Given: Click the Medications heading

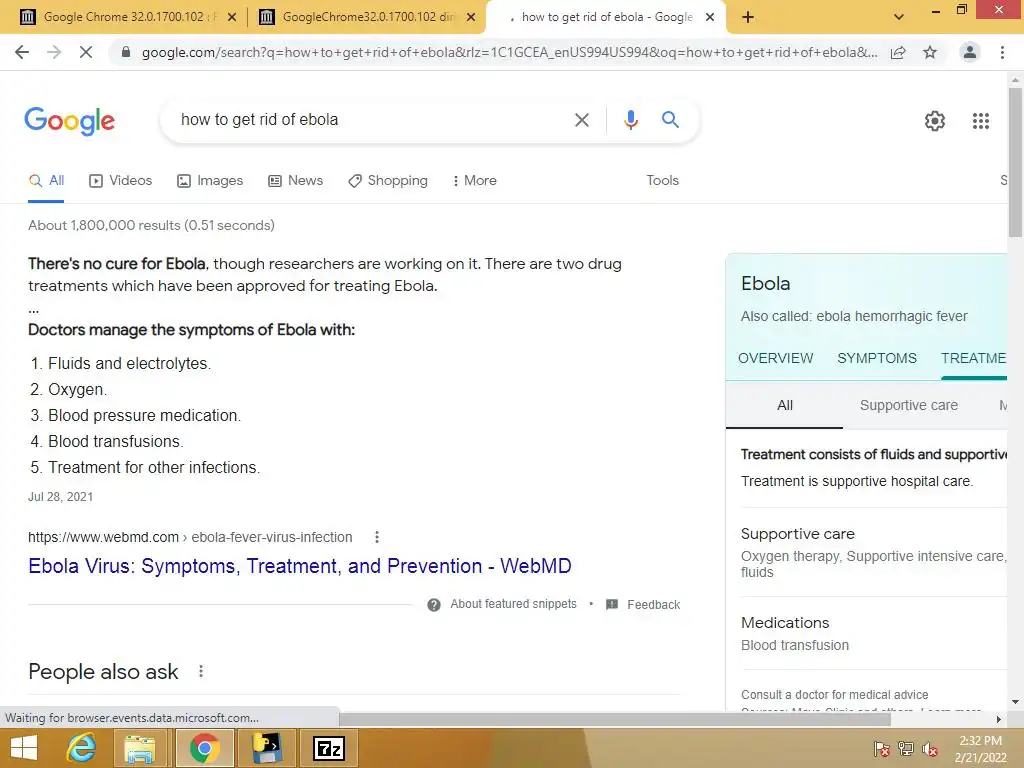Looking at the screenshot, I should pyautogui.click(x=785, y=623).
